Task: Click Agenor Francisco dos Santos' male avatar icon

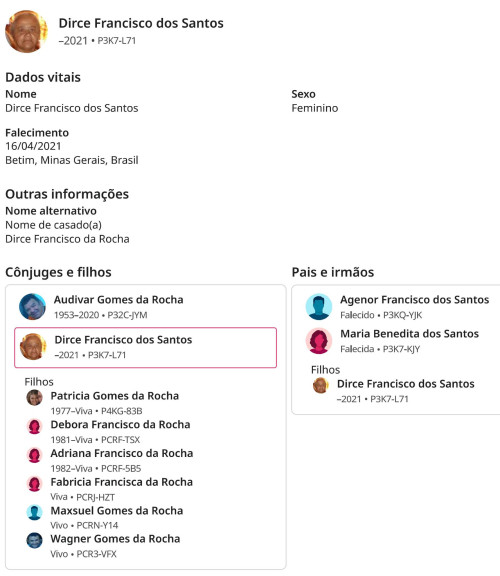Action: coord(319,307)
